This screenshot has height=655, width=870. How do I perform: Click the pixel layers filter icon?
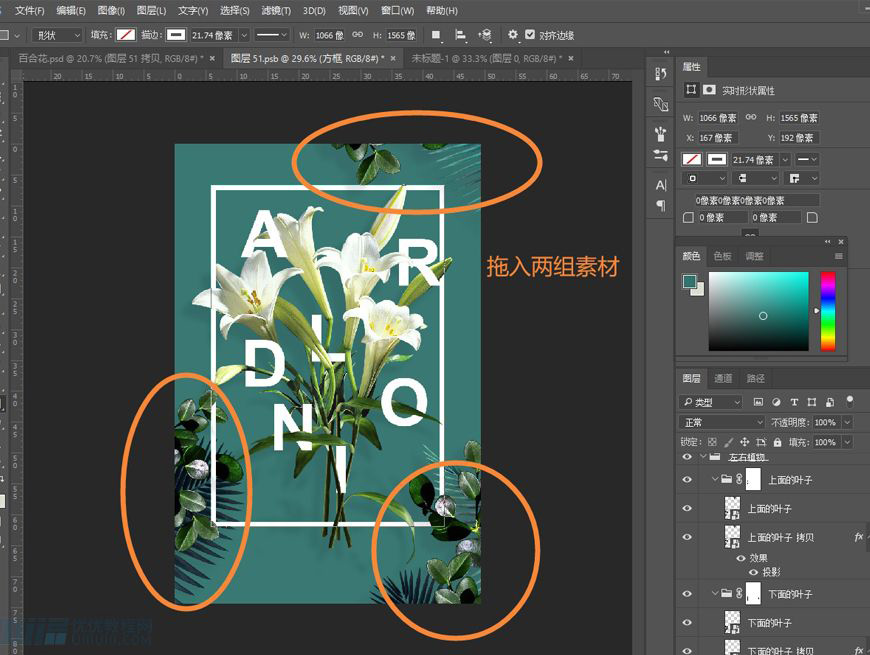pos(760,402)
